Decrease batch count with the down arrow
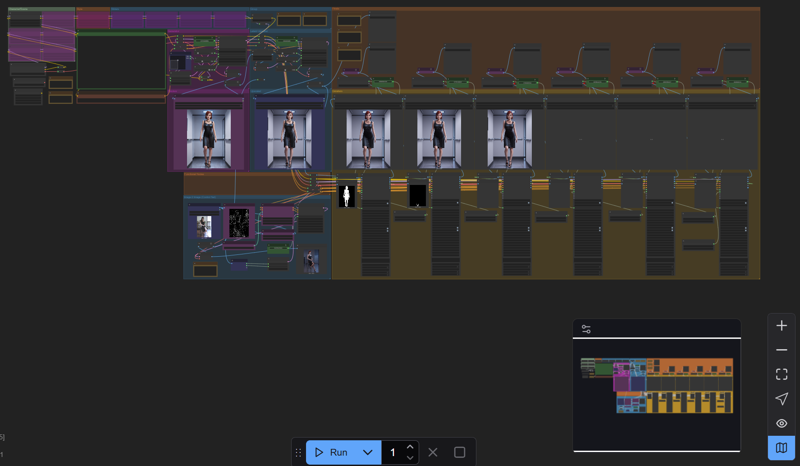The height and width of the screenshot is (466, 800). click(410, 458)
